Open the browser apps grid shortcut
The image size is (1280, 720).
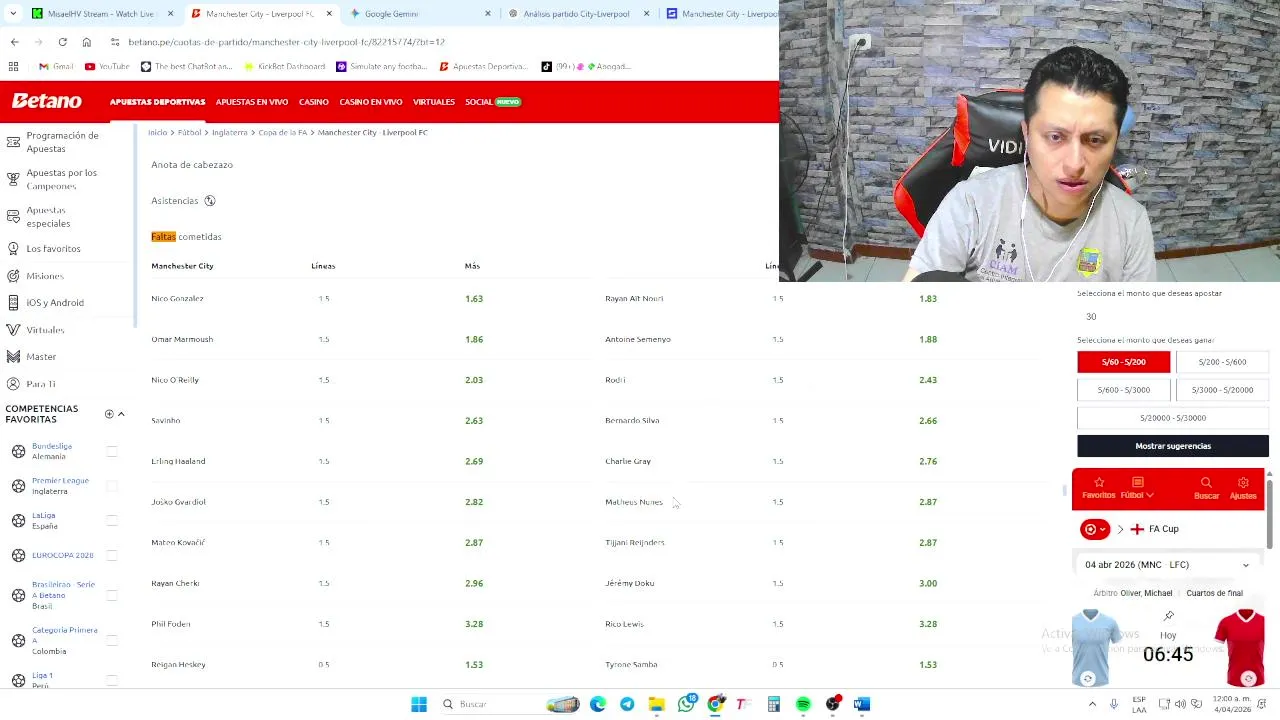[13, 66]
